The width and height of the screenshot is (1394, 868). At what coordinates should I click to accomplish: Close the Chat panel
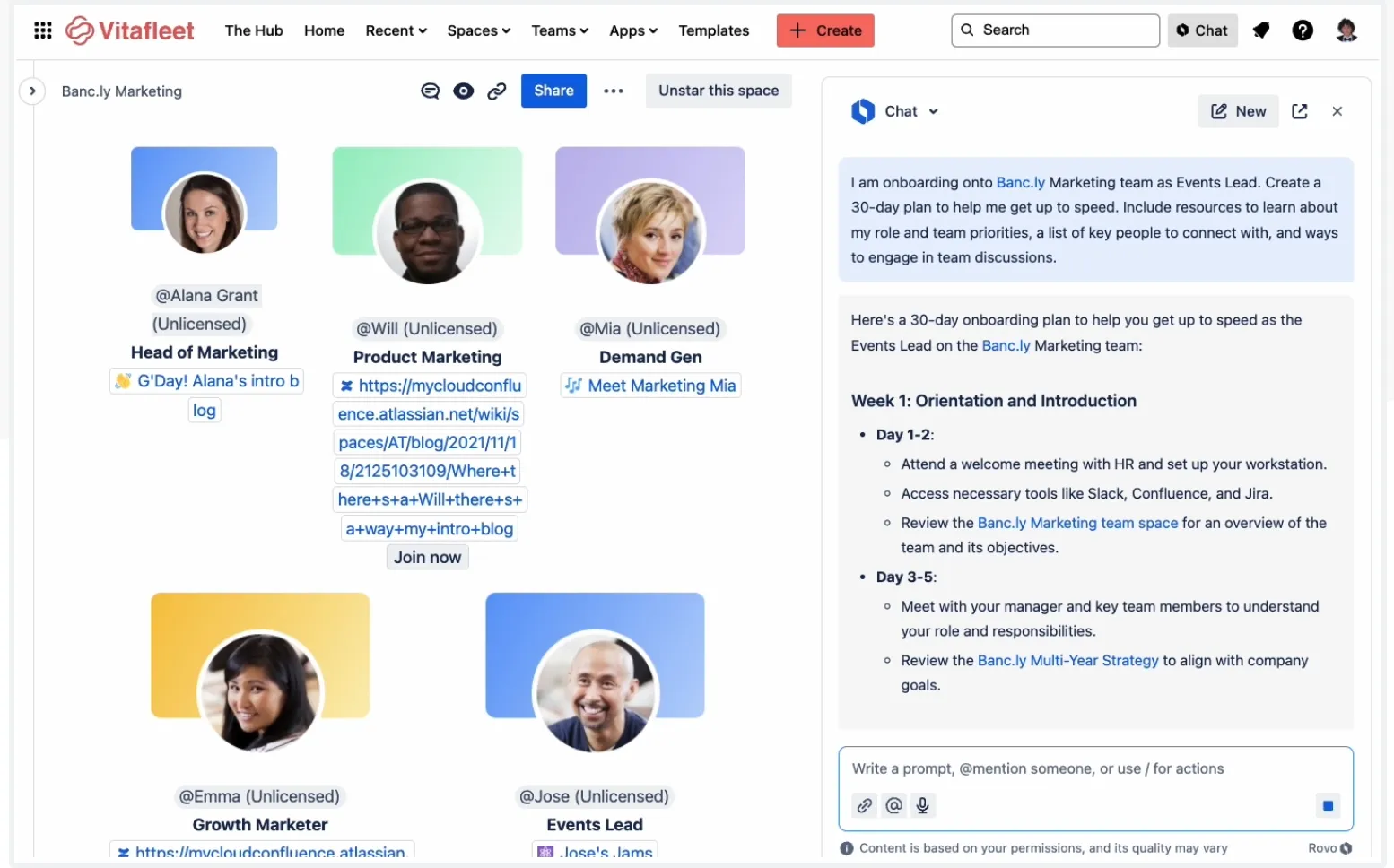click(x=1337, y=111)
